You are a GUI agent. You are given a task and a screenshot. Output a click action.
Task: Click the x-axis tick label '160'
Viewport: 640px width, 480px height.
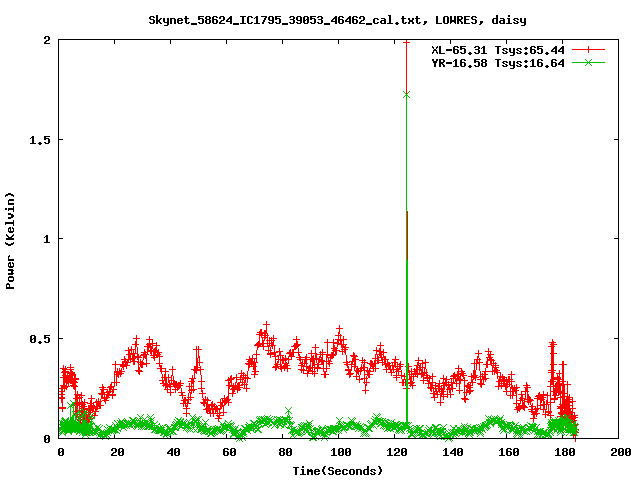[x=509, y=452]
